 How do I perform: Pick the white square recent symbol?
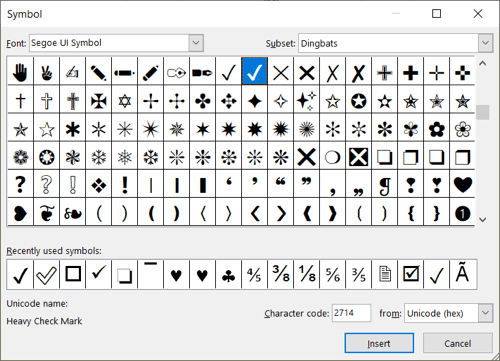72,274
